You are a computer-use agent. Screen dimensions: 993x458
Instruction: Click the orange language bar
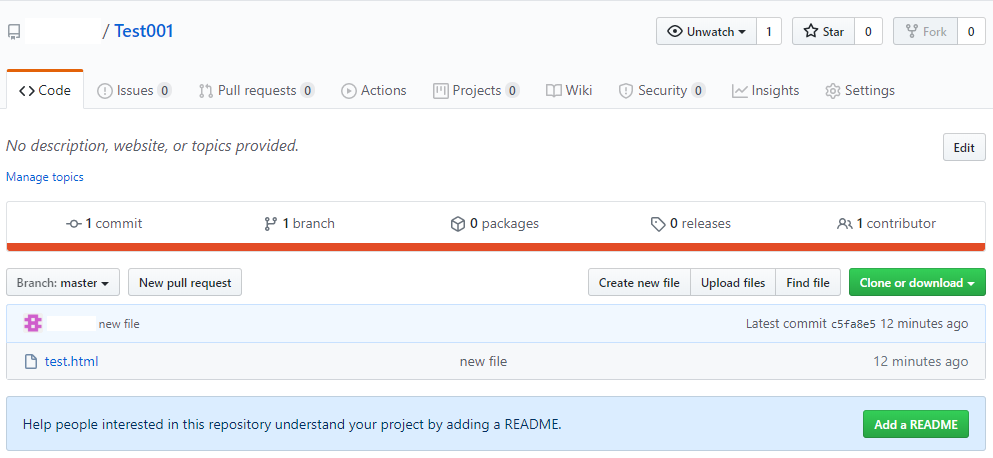point(496,247)
